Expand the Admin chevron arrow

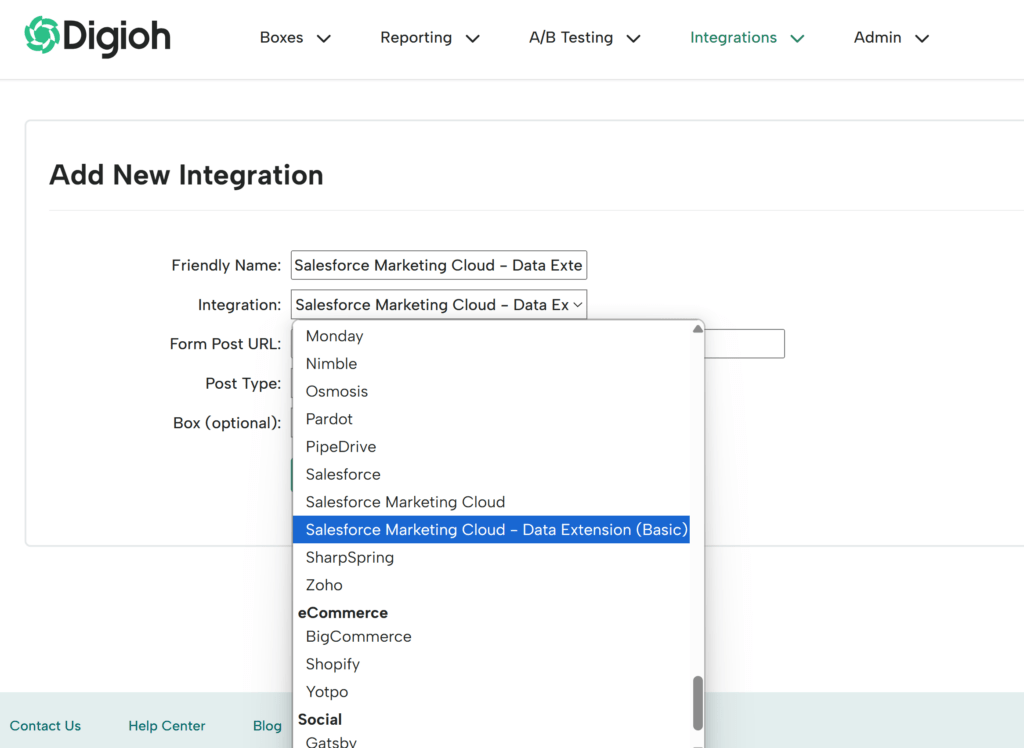pyautogui.click(x=921, y=39)
